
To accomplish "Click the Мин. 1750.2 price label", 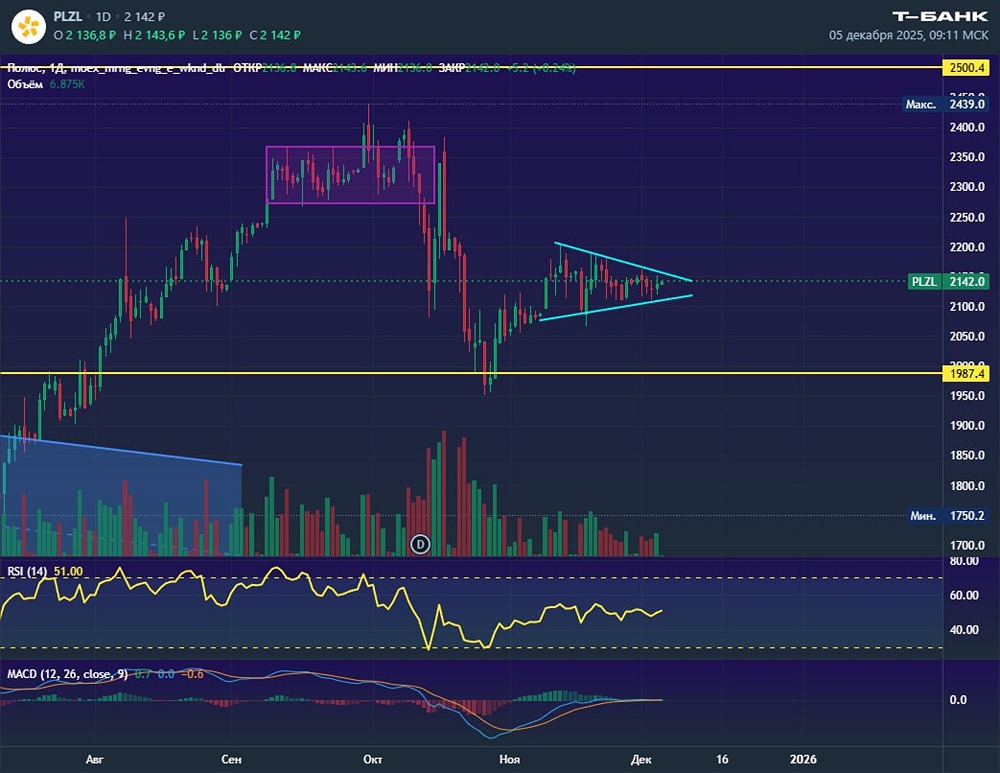I will coord(948,515).
